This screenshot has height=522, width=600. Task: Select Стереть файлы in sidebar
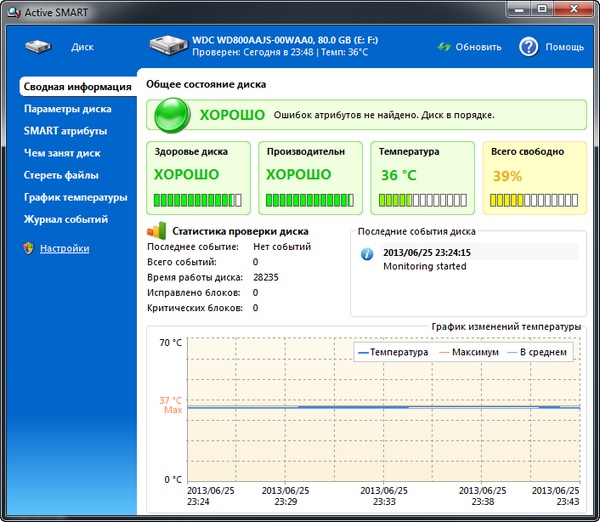tap(62, 175)
